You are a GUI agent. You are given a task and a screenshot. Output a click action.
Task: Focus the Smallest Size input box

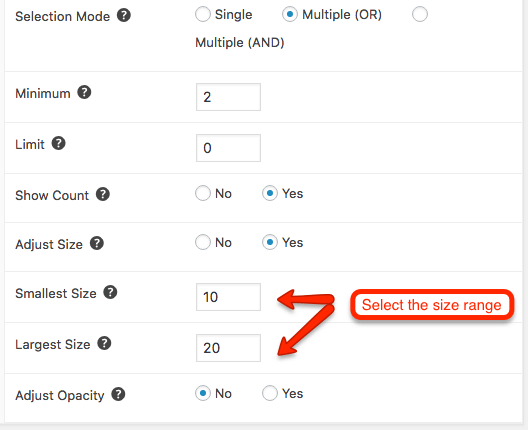tap(228, 297)
